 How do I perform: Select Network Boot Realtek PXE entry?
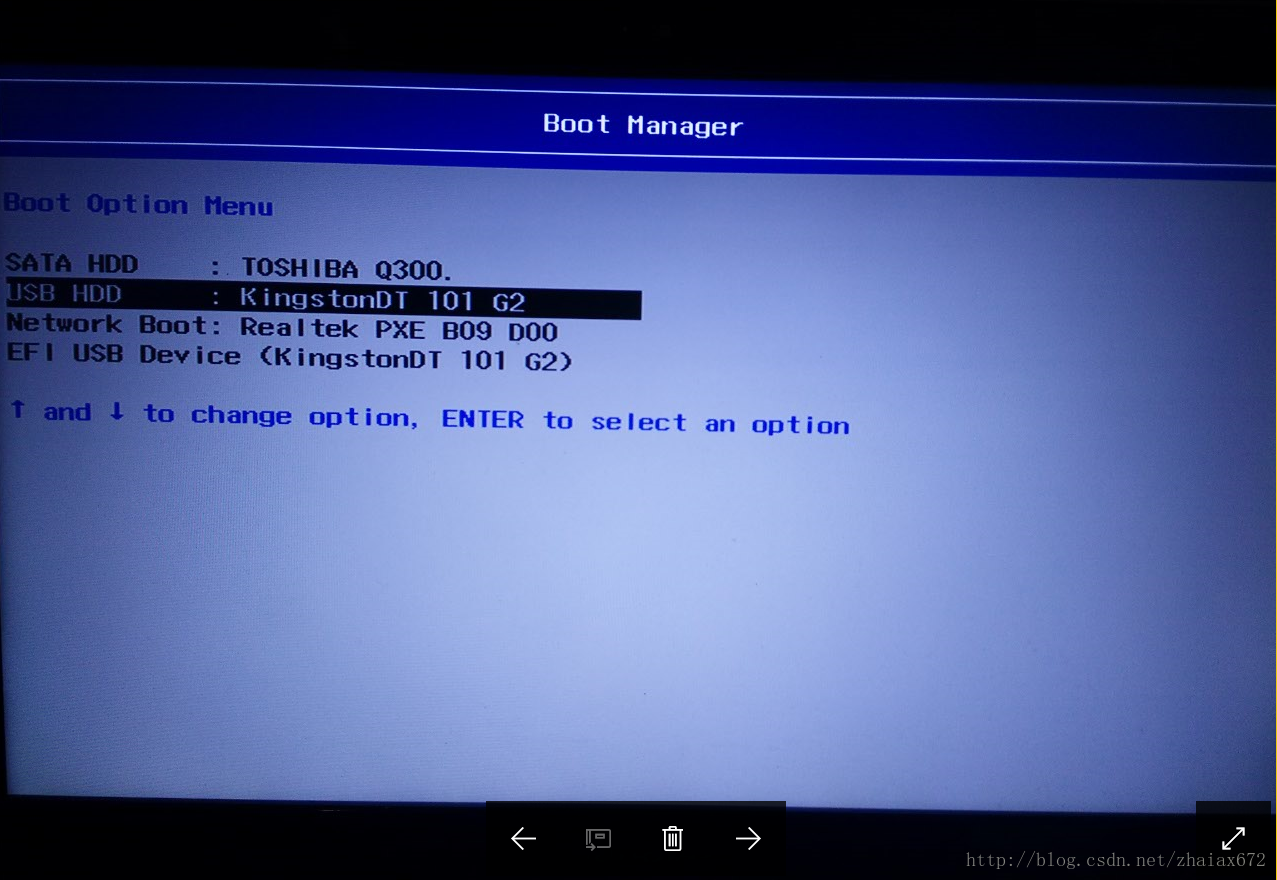coord(282,328)
